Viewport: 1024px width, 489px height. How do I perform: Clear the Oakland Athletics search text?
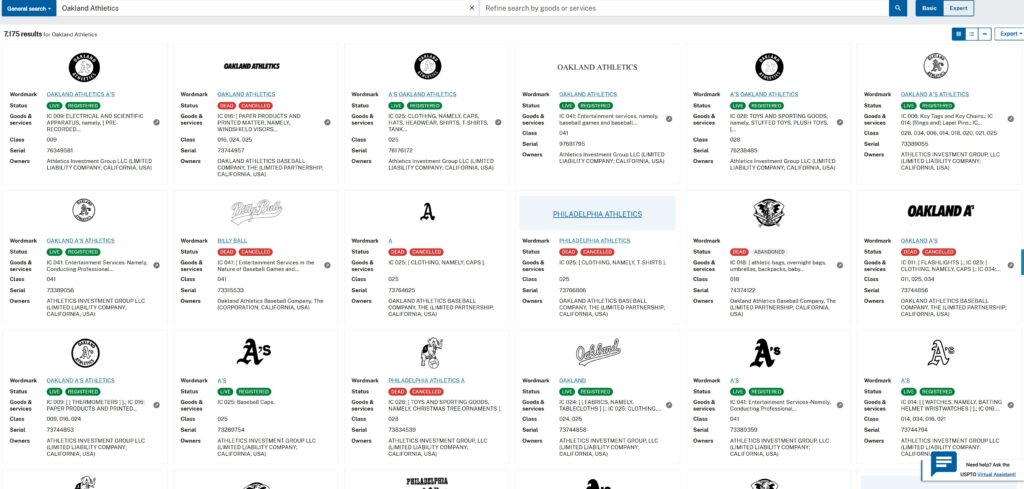[471, 8]
